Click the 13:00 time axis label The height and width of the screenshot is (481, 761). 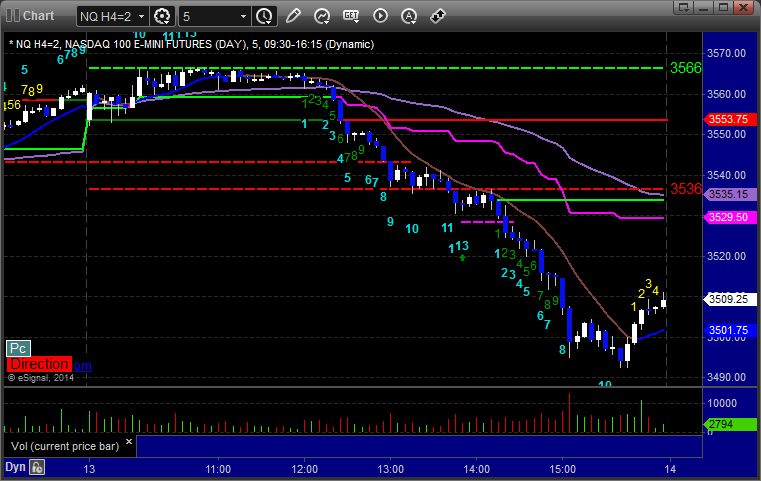pyautogui.click(x=391, y=469)
